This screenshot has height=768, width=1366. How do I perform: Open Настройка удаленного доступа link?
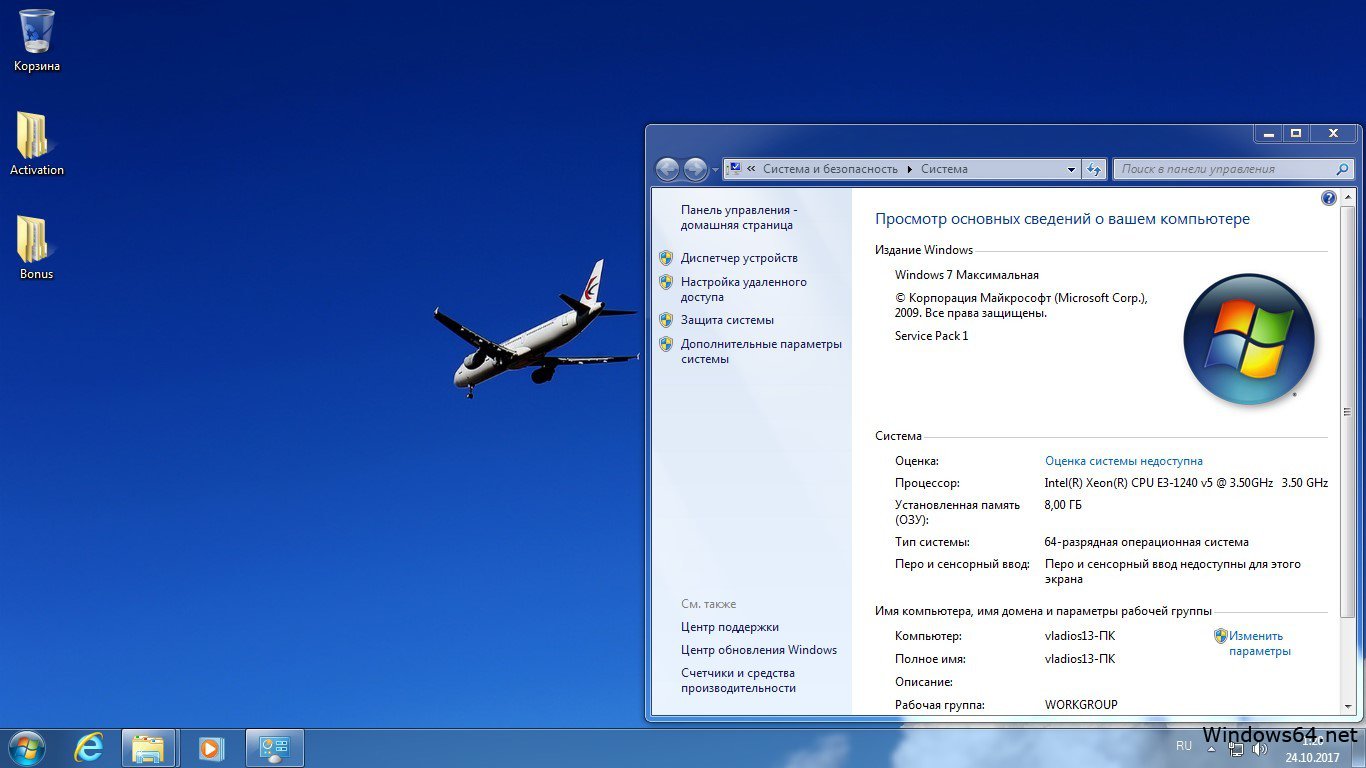click(744, 289)
